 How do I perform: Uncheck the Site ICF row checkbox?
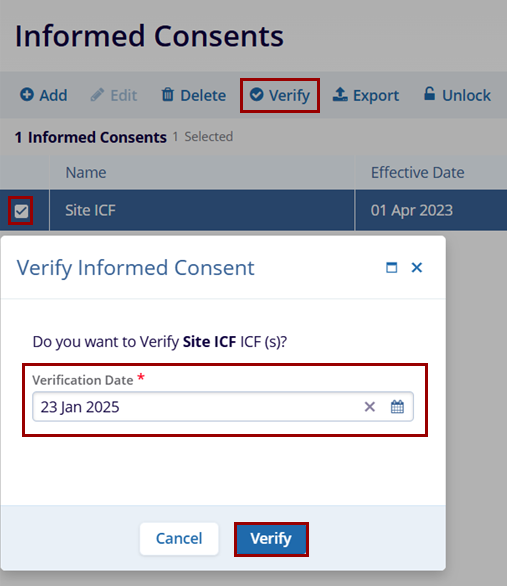click(21, 211)
